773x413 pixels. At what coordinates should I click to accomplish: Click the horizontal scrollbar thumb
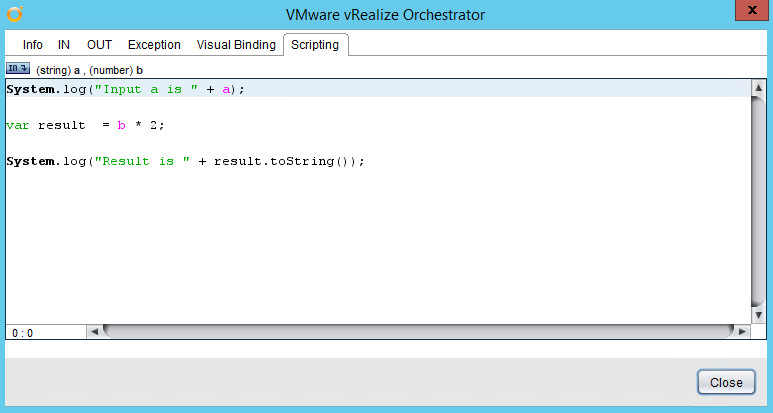tap(419, 332)
